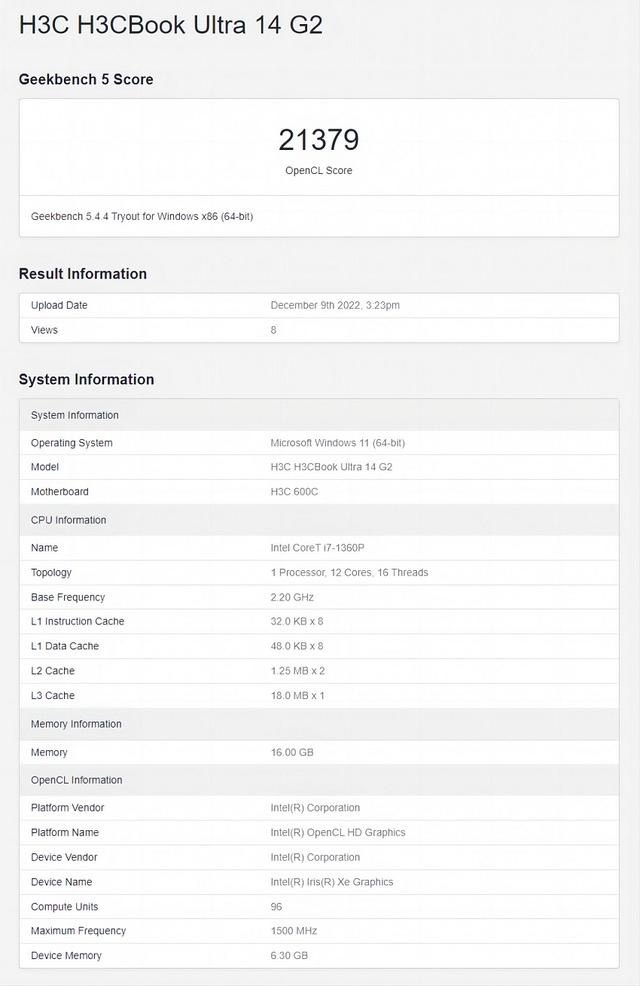Click the H3C H3CBook Ultra 14 G2 page title
The height and width of the screenshot is (986, 640).
click(x=170, y=26)
